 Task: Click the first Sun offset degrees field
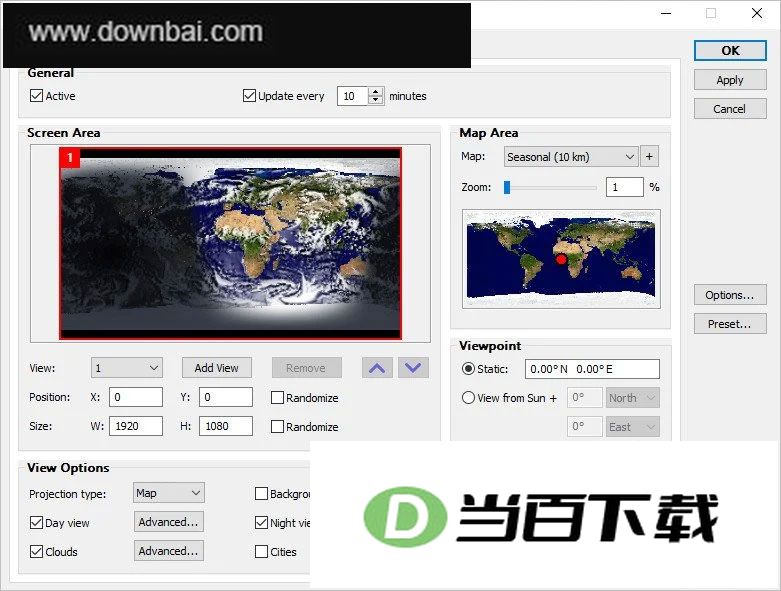(585, 398)
